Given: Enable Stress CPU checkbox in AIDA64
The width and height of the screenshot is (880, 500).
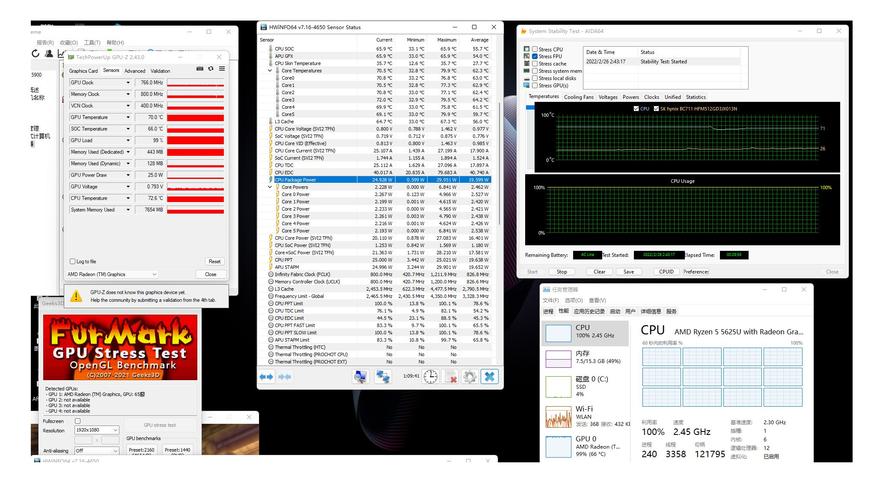Looking at the screenshot, I should [535, 49].
